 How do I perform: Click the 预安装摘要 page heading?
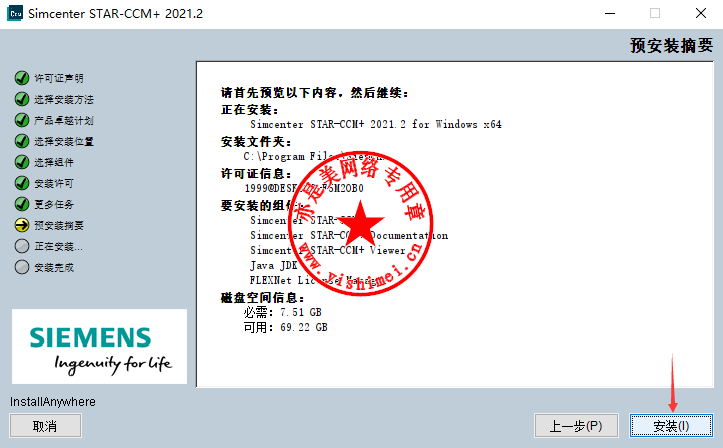[671, 46]
